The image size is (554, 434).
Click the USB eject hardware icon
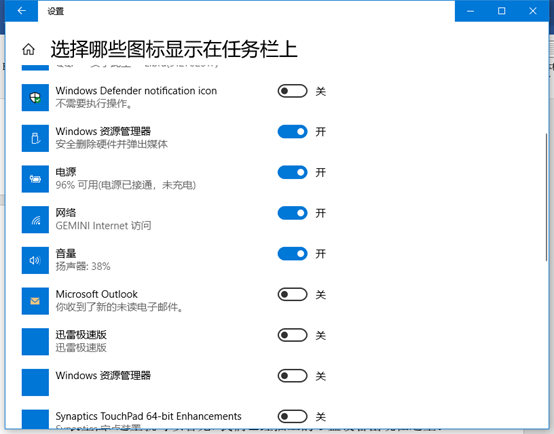coord(35,138)
